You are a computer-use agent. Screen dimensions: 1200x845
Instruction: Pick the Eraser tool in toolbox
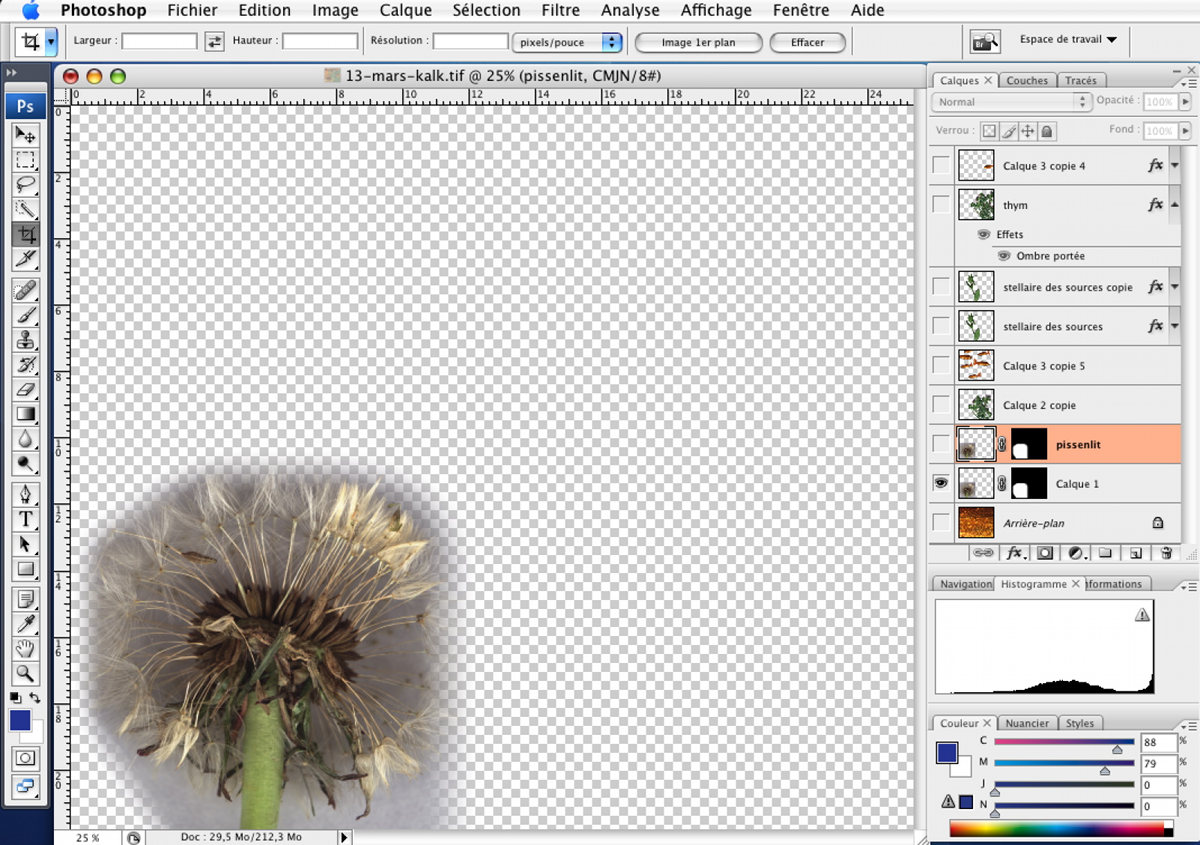tap(26, 390)
